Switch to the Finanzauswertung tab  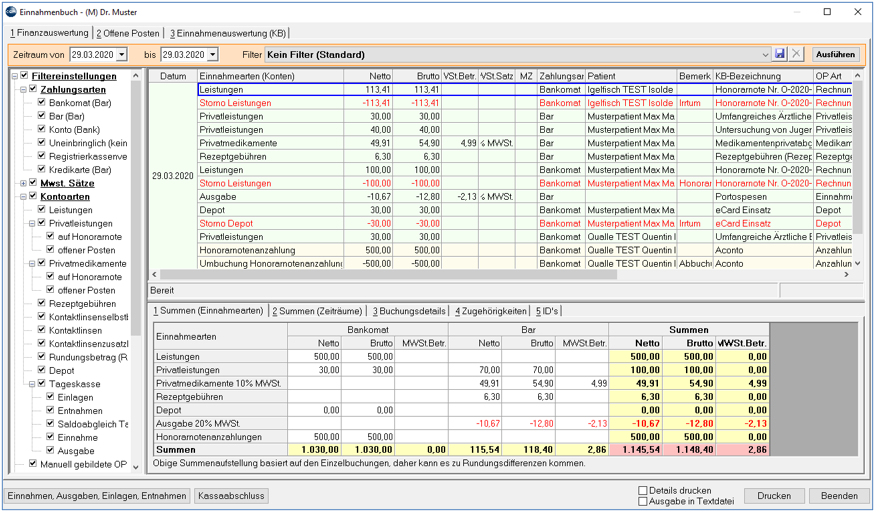click(49, 33)
